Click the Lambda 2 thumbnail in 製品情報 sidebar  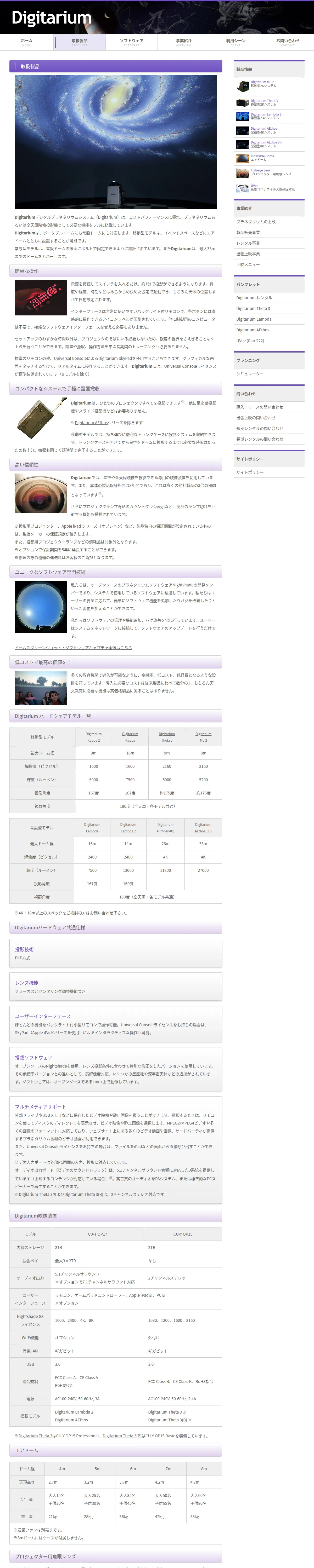[243, 116]
